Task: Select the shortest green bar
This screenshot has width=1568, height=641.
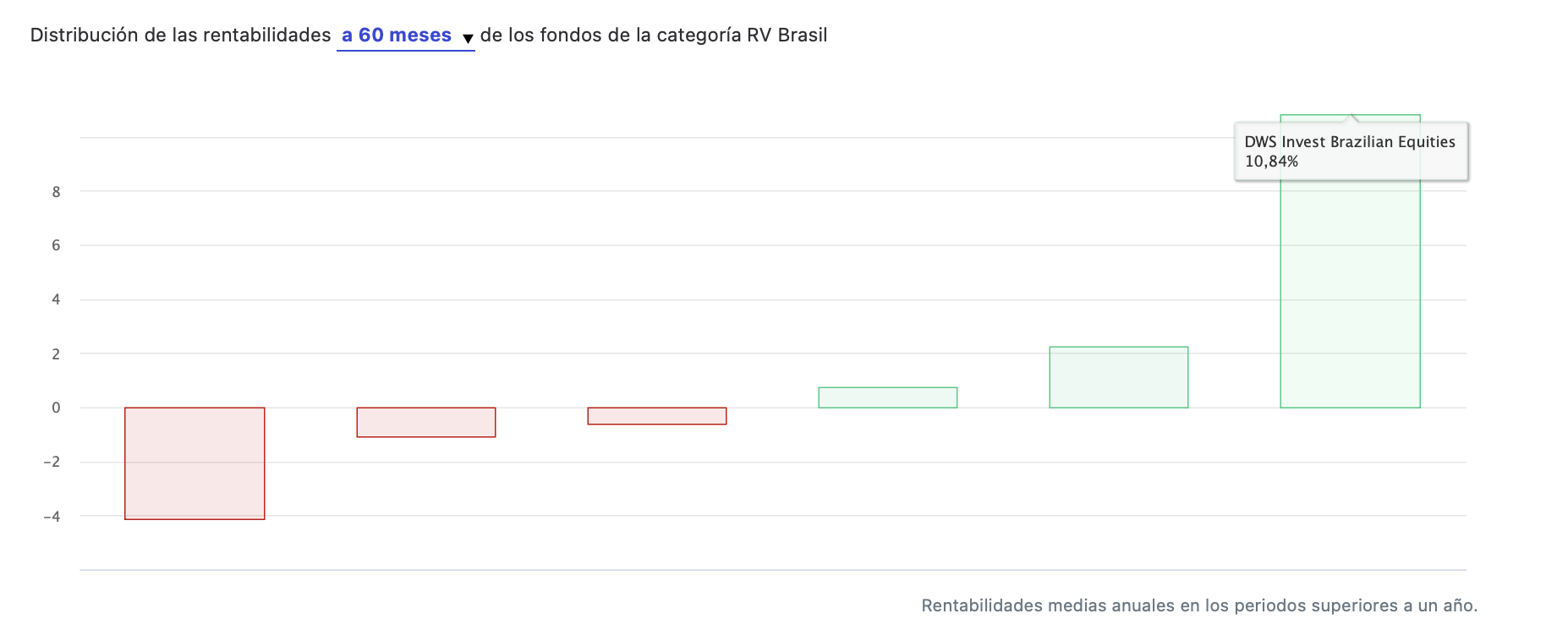Action: point(888,397)
